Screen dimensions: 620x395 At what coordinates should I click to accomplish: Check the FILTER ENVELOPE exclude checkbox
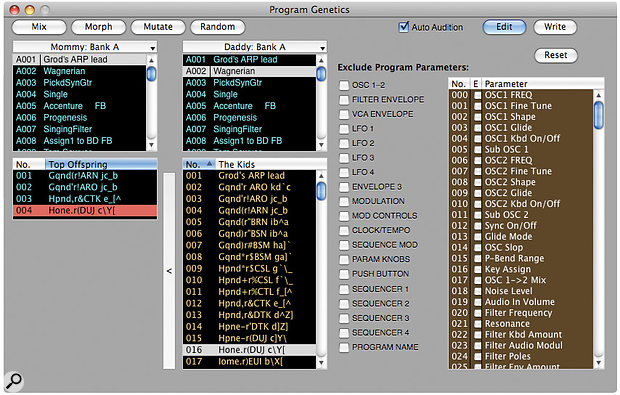(x=344, y=100)
